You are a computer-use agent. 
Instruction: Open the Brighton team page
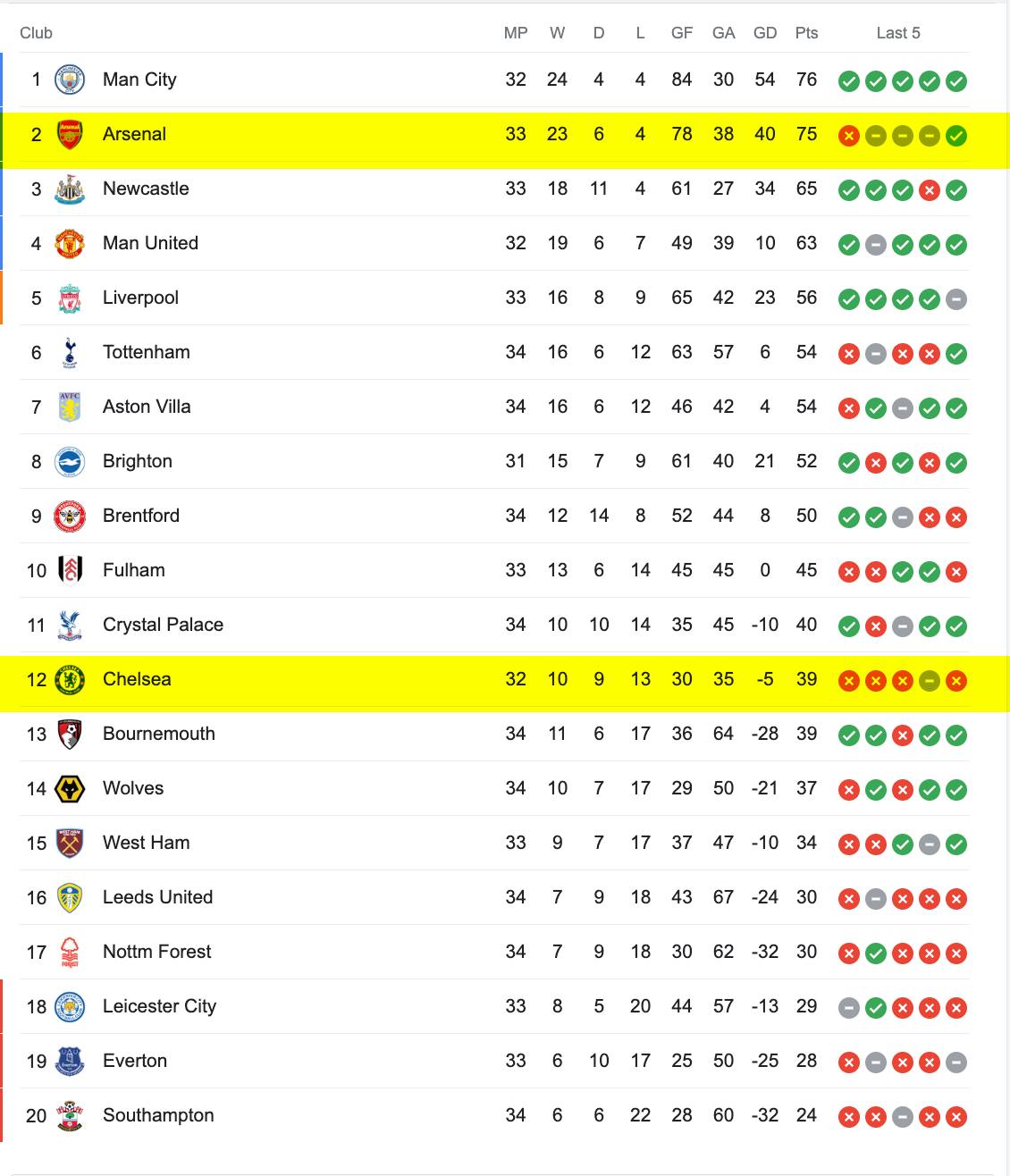click(x=138, y=461)
